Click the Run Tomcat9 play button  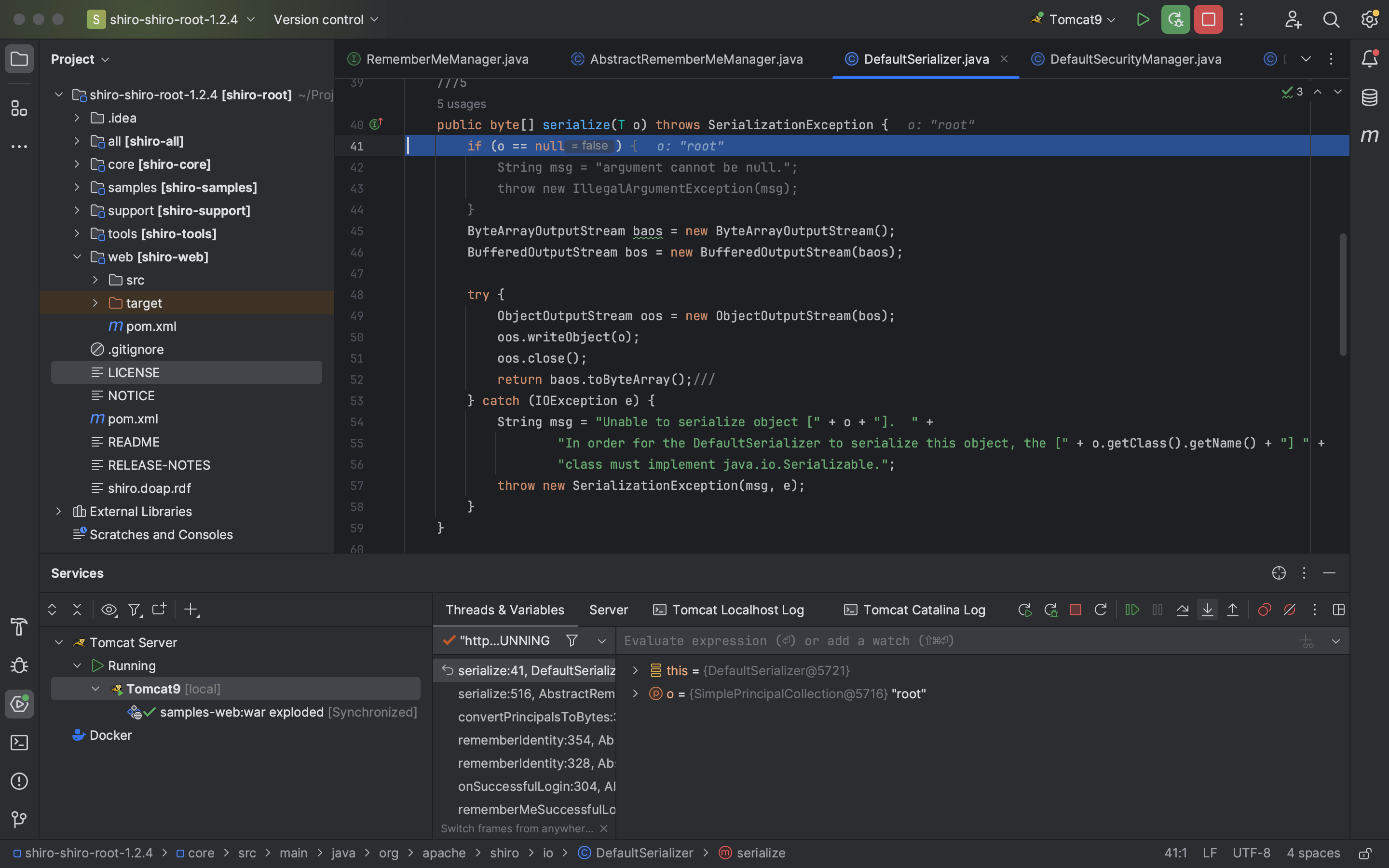coord(1143,19)
